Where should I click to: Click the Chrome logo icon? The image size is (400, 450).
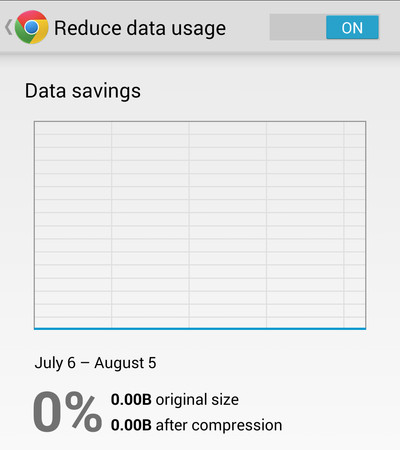coord(32,27)
